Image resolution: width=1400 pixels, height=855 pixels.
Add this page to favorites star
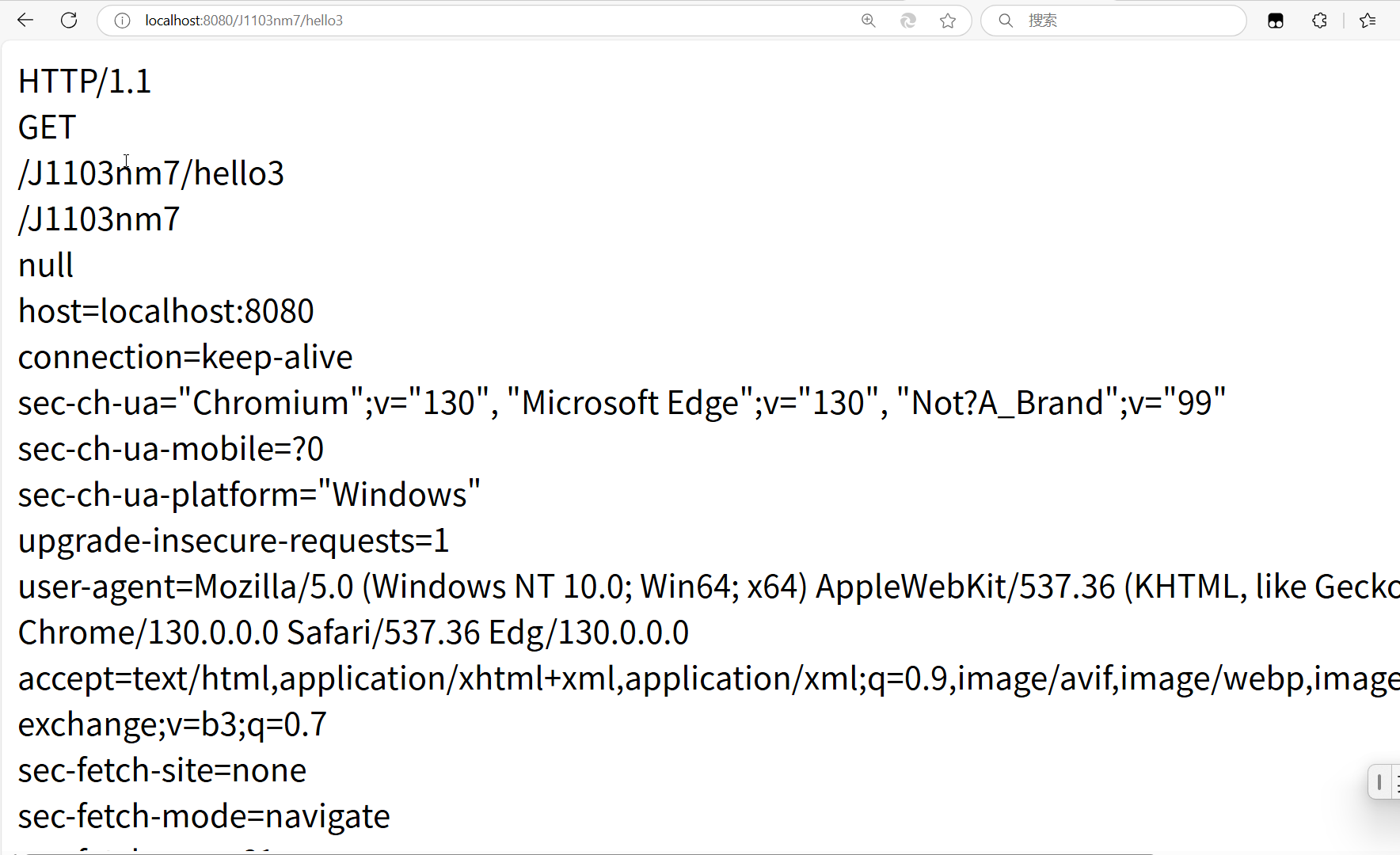(x=948, y=21)
